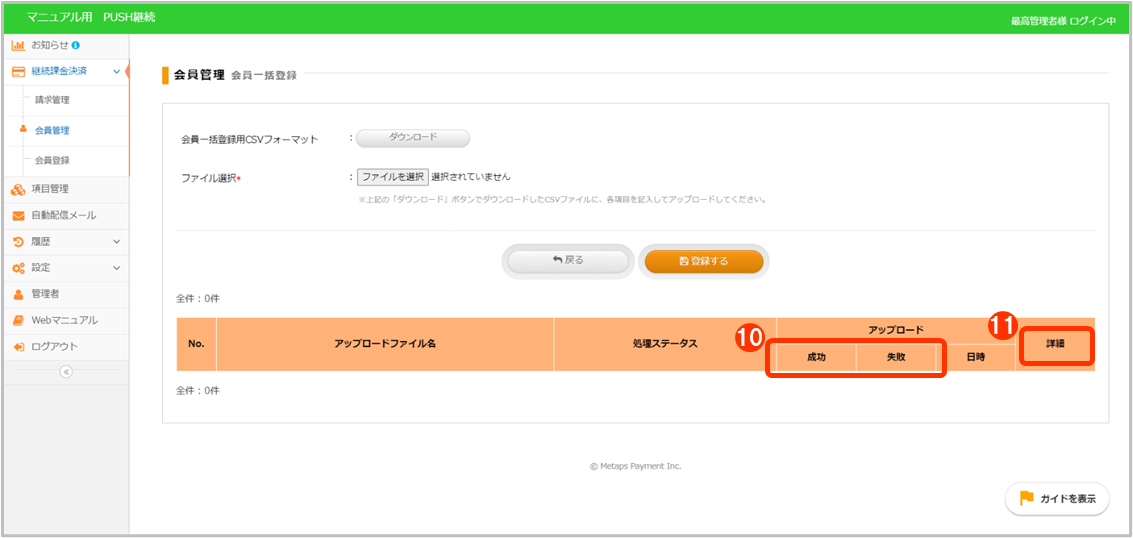Click the Webマニュアル book icon
Viewport: 1133px width, 538px height.
point(18,320)
